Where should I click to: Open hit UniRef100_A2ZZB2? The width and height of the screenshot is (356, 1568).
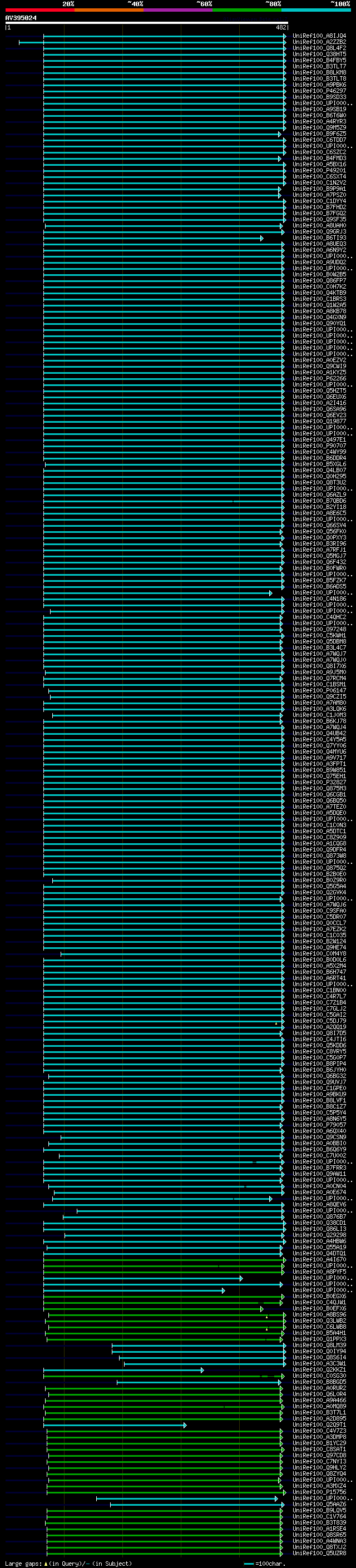pos(319,42)
